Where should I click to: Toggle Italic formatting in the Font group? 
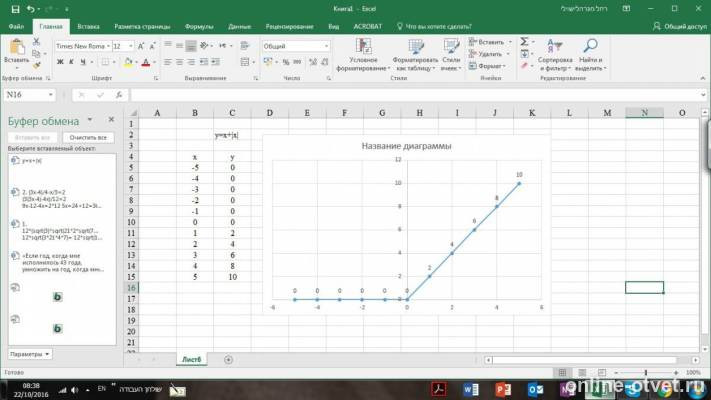coord(71,62)
